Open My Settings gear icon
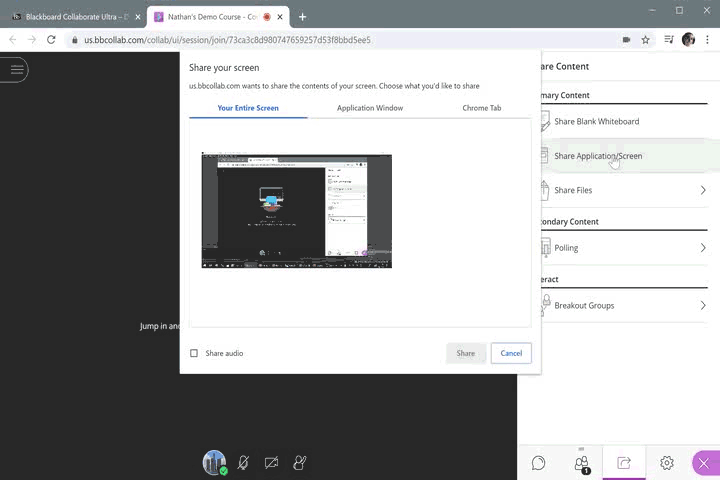The height and width of the screenshot is (480, 720). point(667,463)
